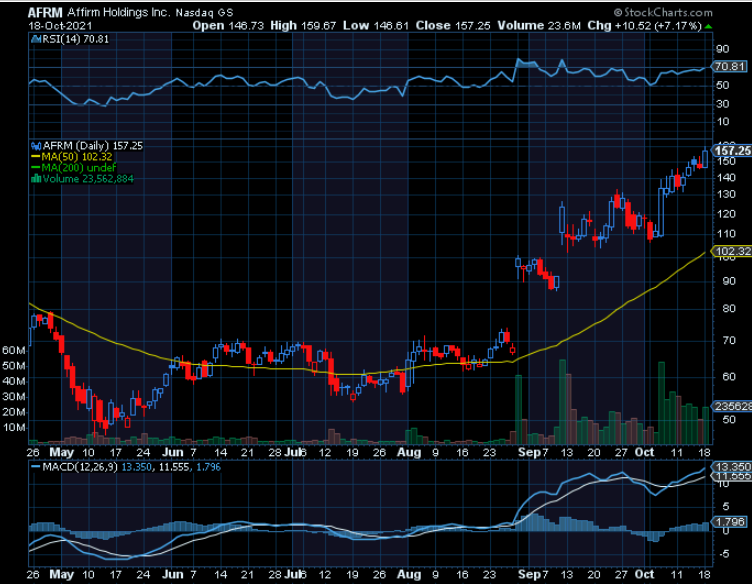Click the High 159.67 value
This screenshot has width=752, height=584.
coord(303,26)
